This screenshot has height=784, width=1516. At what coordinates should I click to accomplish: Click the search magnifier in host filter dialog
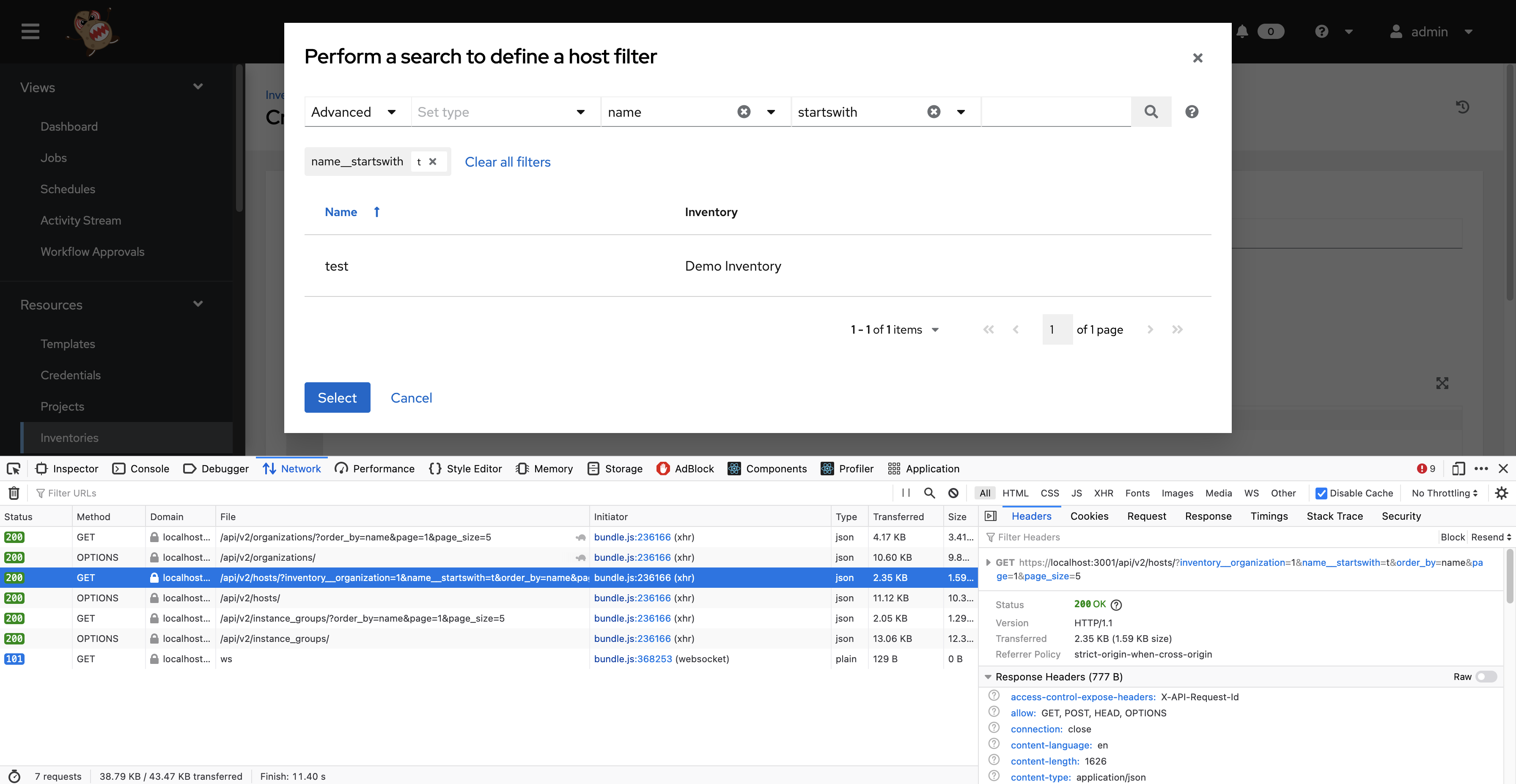click(1151, 112)
